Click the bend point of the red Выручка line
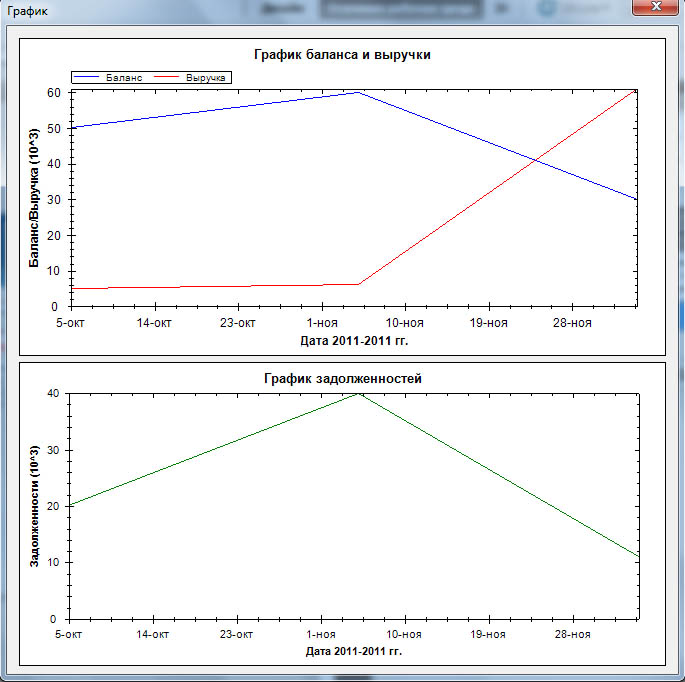The width and height of the screenshot is (685, 682). click(x=359, y=284)
